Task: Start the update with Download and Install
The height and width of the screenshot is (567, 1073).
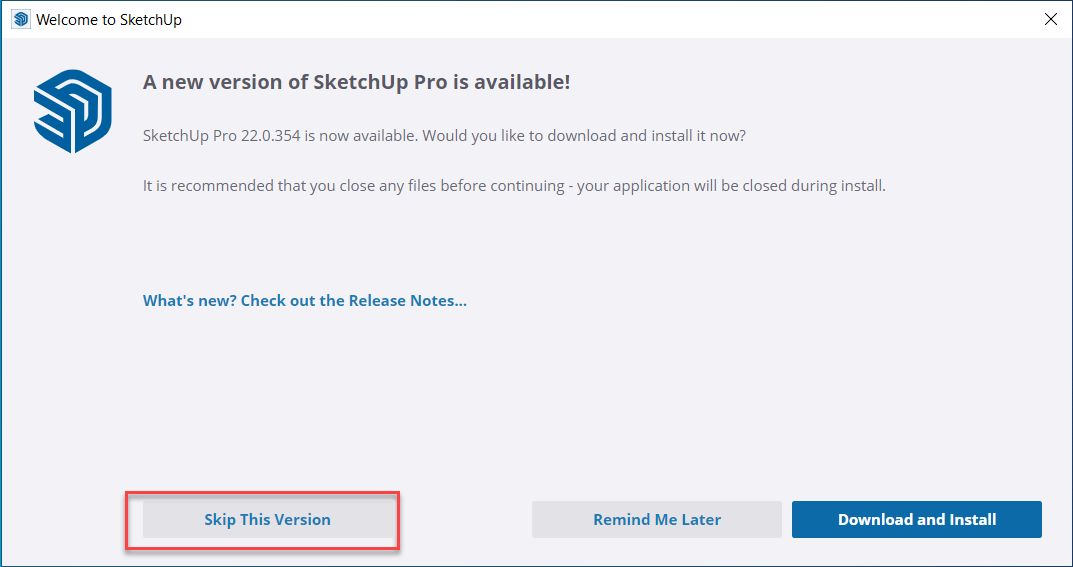Action: [x=916, y=519]
